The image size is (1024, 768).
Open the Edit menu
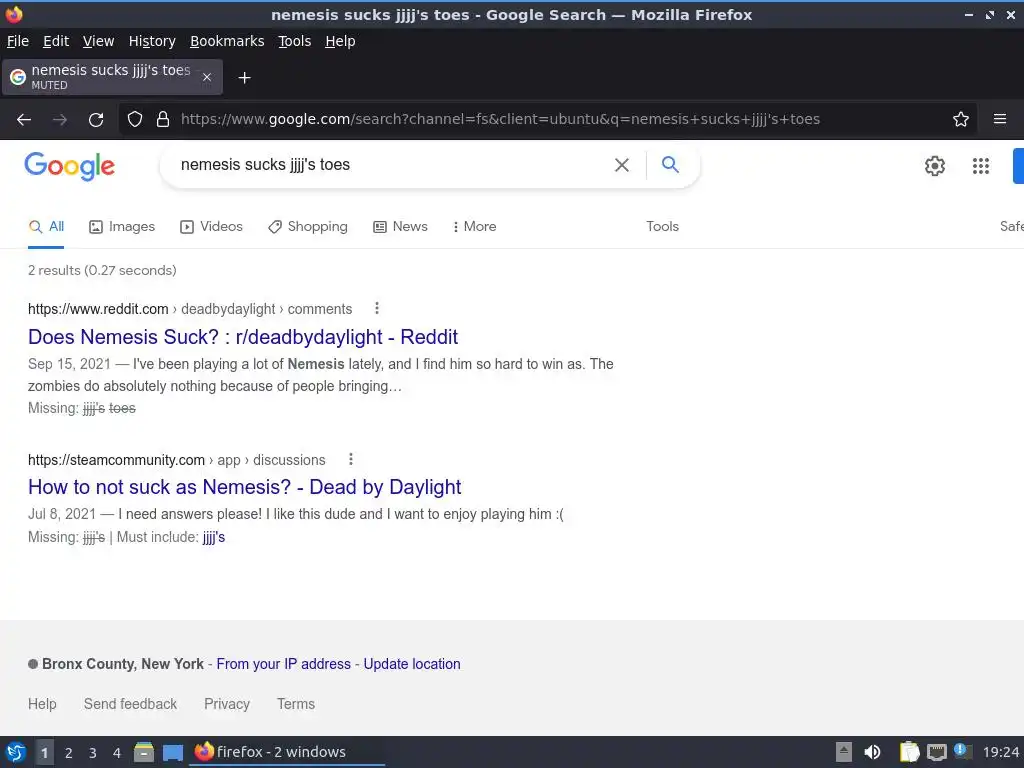tap(56, 41)
